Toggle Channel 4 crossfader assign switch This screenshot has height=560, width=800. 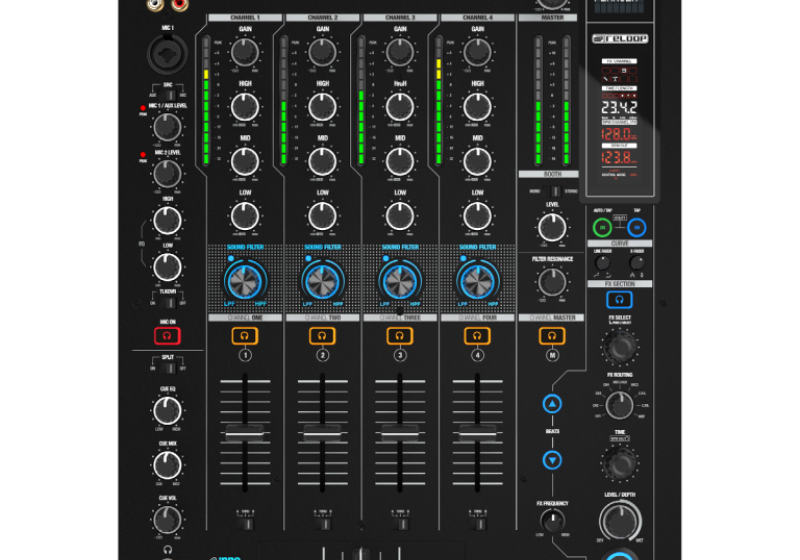tap(478, 522)
